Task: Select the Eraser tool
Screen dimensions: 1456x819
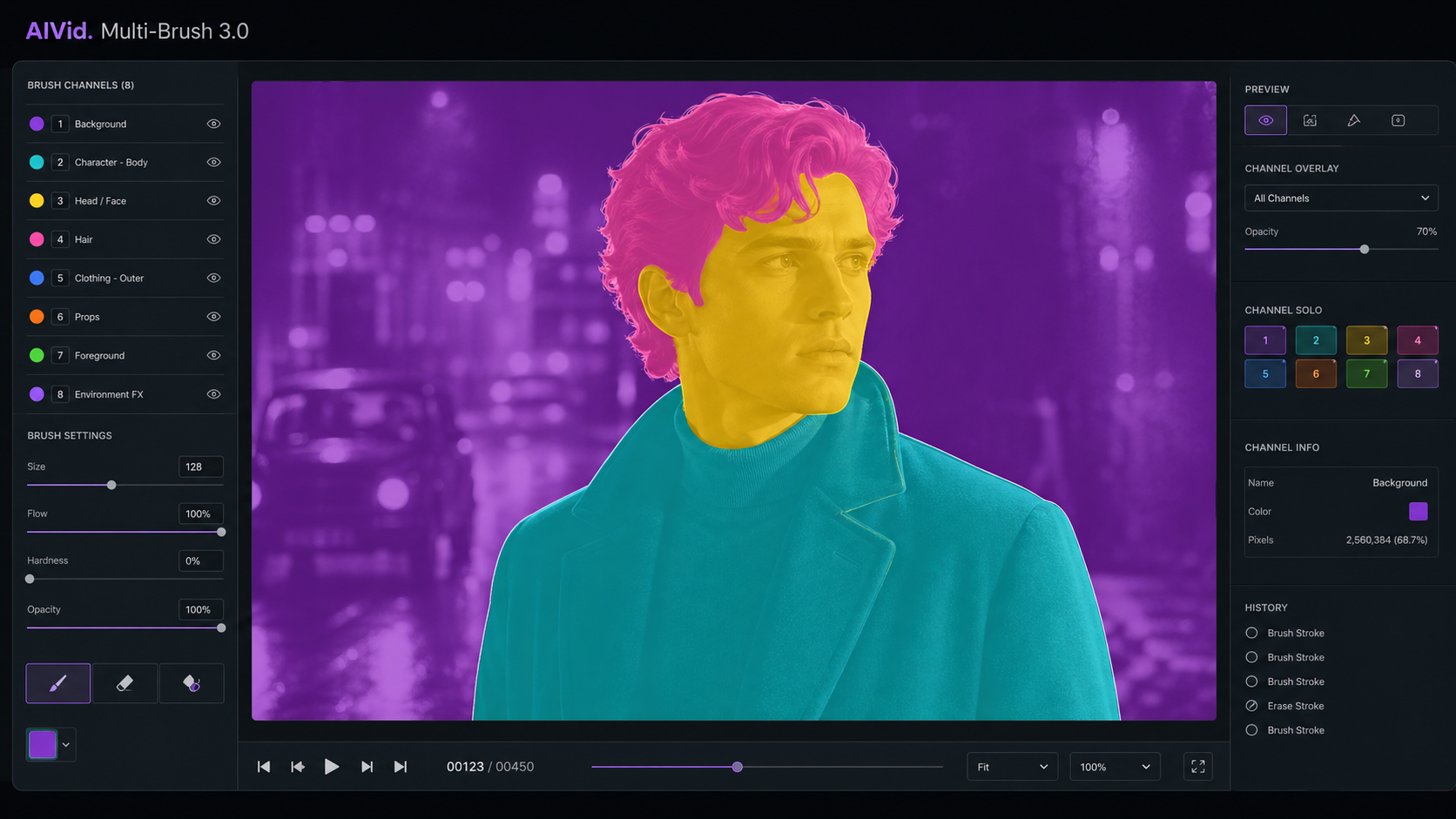Action: [x=125, y=683]
